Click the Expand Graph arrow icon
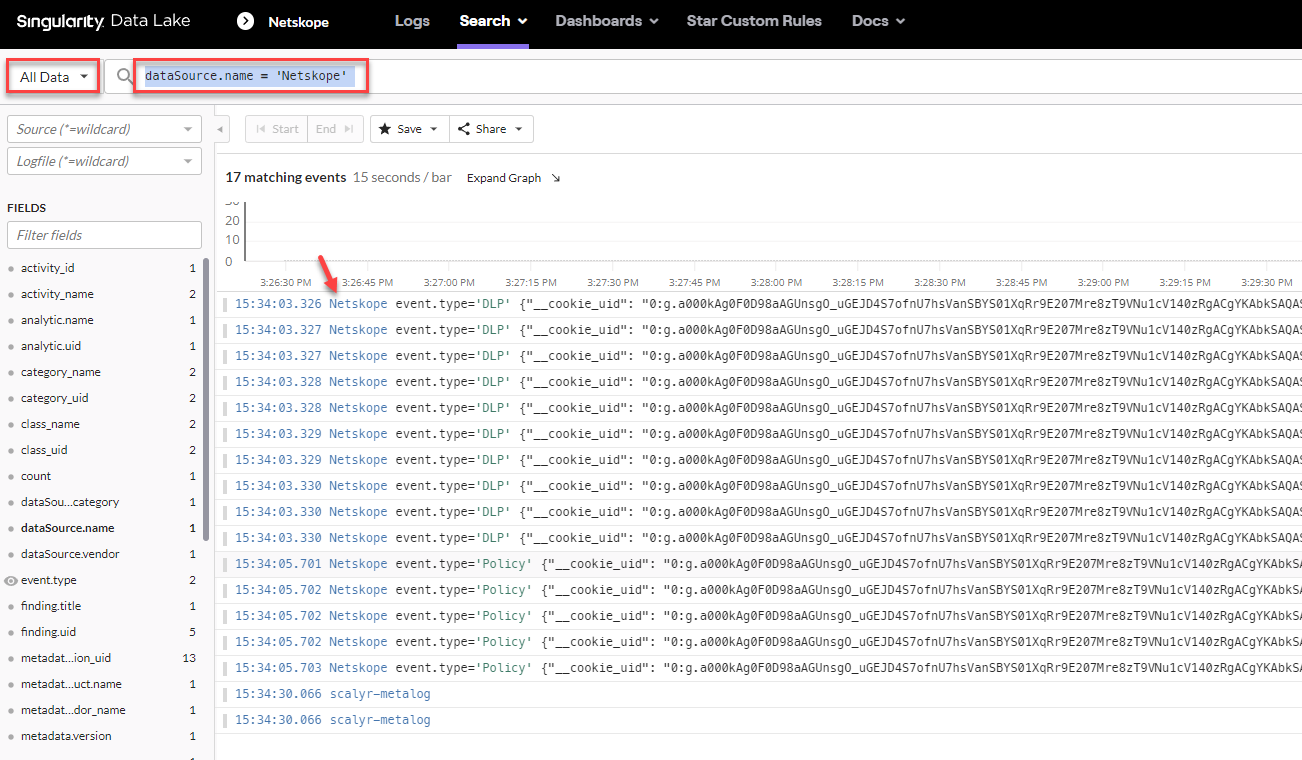The height and width of the screenshot is (760, 1302). tap(556, 178)
